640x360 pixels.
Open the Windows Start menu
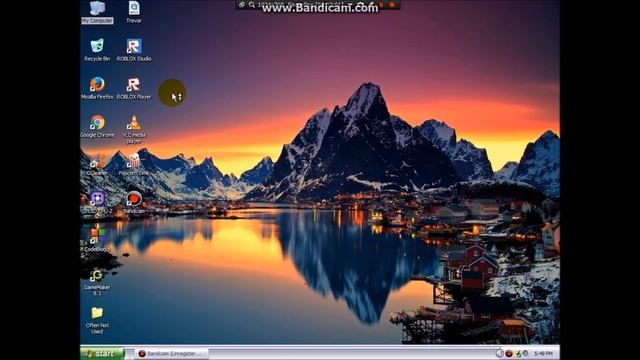tap(102, 353)
